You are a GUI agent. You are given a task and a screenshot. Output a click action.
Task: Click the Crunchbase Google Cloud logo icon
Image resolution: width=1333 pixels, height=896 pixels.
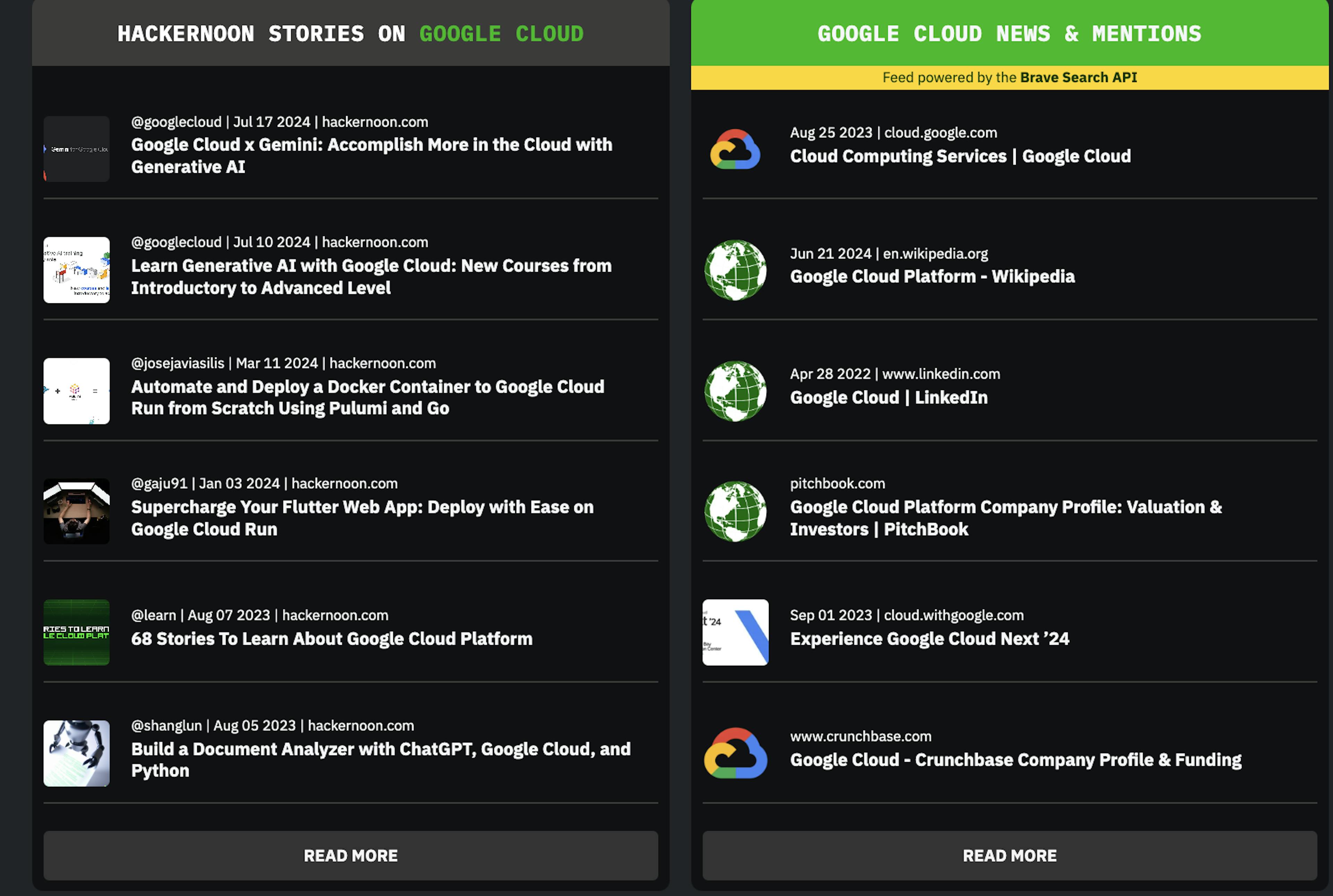[735, 753]
